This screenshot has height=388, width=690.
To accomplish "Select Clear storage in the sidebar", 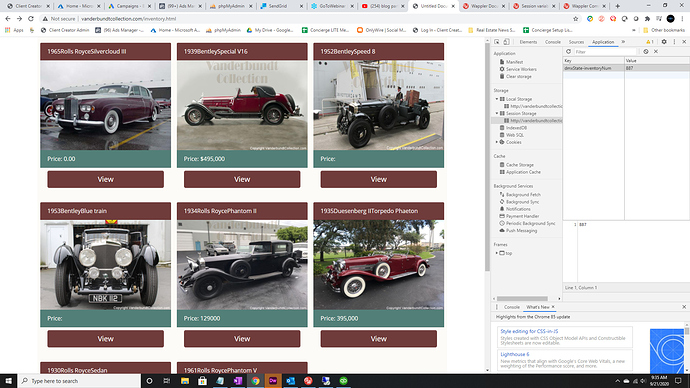I will (x=518, y=77).
